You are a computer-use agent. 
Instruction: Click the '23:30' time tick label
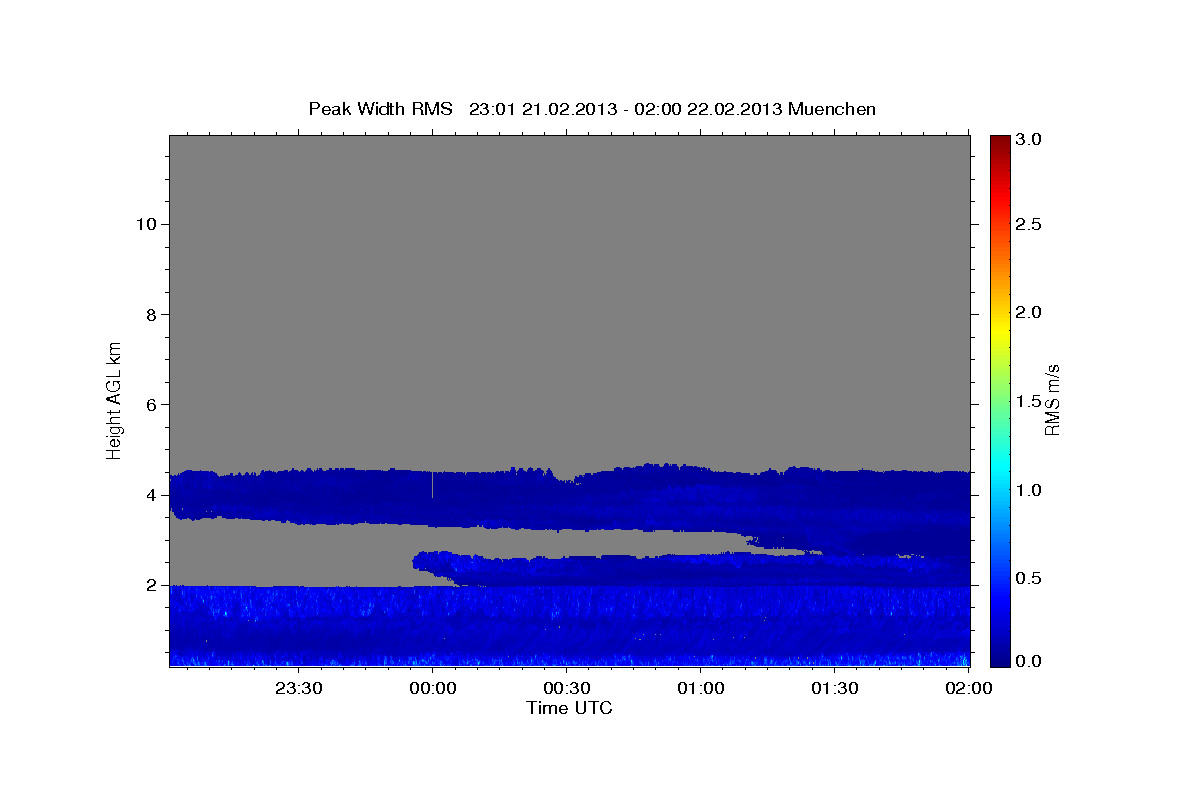299,688
